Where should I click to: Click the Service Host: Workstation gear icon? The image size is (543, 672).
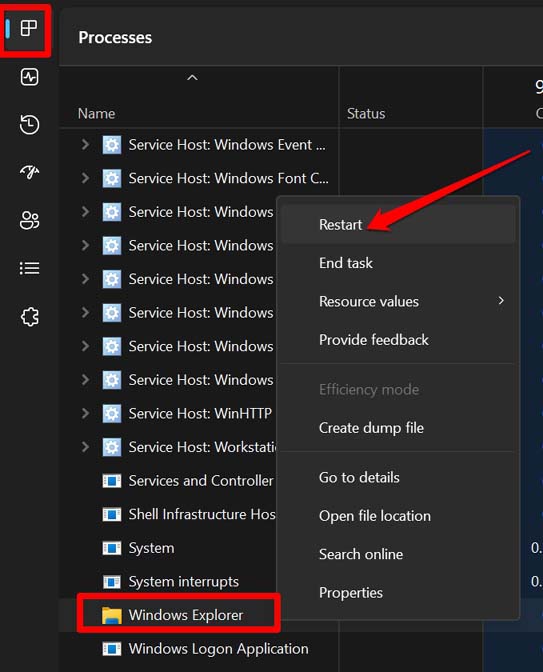(x=112, y=447)
